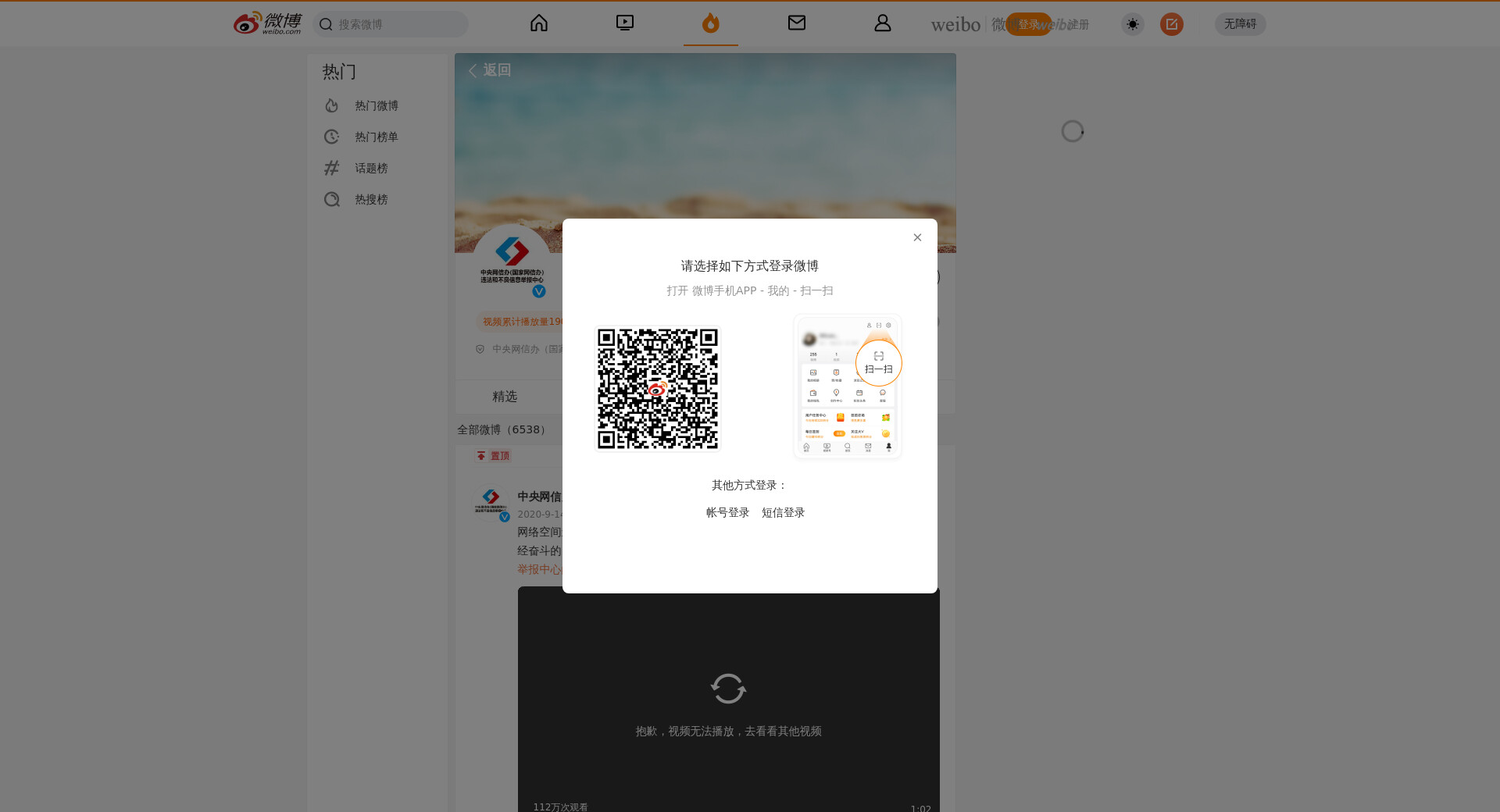
Task: Click the orange compose post icon
Action: pyautogui.click(x=1172, y=24)
